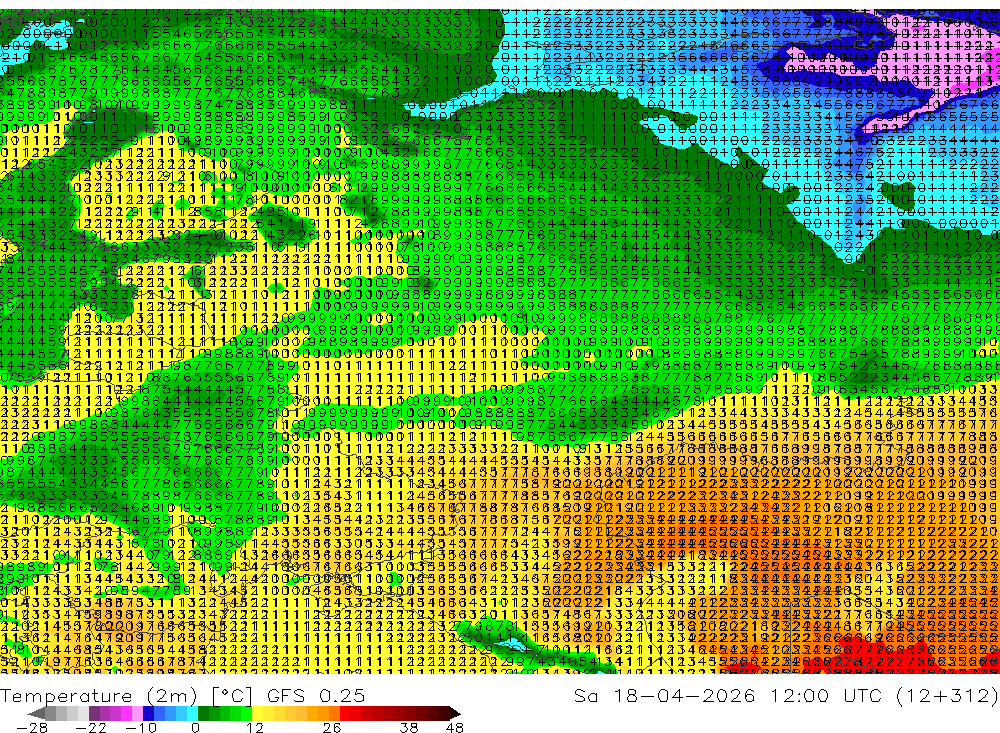Screen dimensions: 1000x733
Task: Click the 'Temperature (2m)' title text
Action: [x=99, y=696]
